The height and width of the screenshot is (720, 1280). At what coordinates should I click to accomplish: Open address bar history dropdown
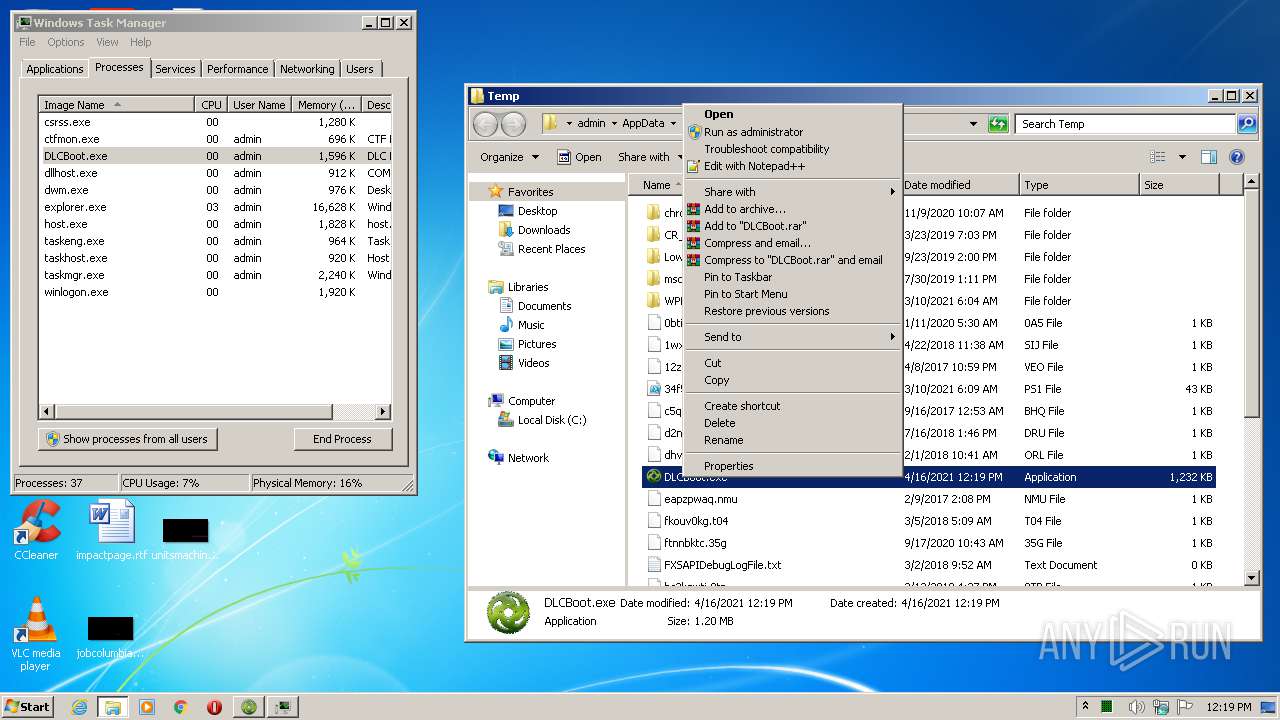pyautogui.click(x=973, y=124)
